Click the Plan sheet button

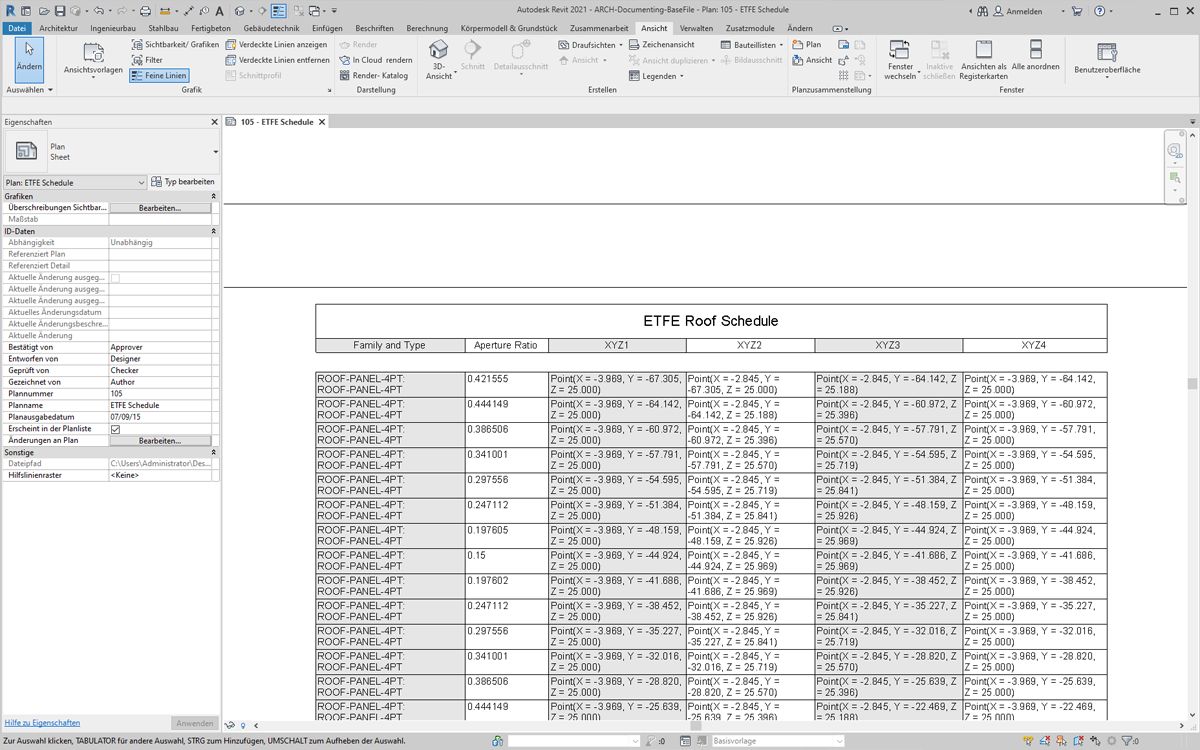[x=806, y=45]
